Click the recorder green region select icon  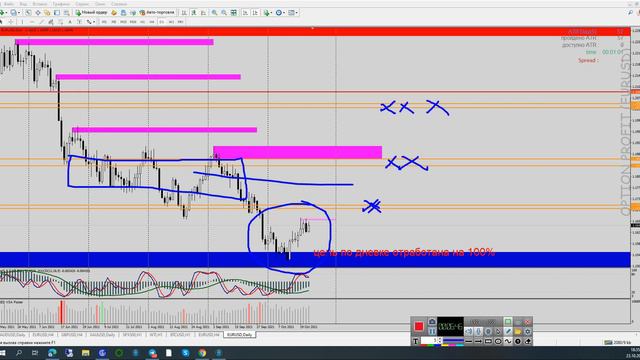pyautogui.click(x=508, y=322)
